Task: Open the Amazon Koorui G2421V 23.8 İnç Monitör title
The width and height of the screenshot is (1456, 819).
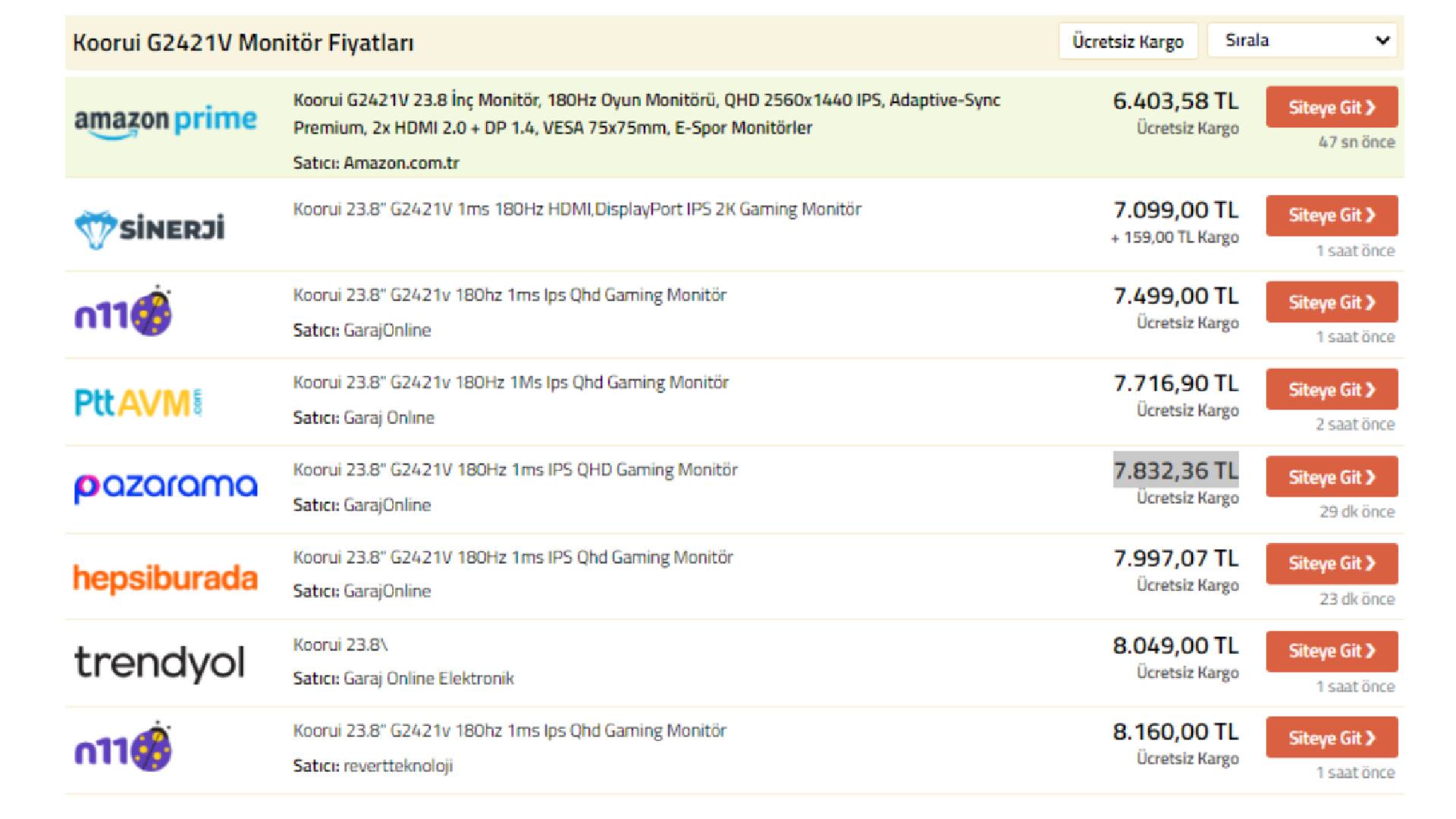Action: point(647,114)
